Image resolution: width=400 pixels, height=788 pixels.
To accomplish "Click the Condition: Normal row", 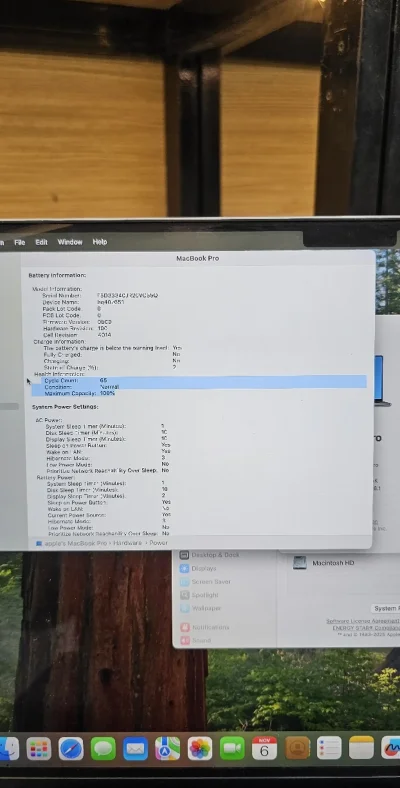I will point(199,387).
